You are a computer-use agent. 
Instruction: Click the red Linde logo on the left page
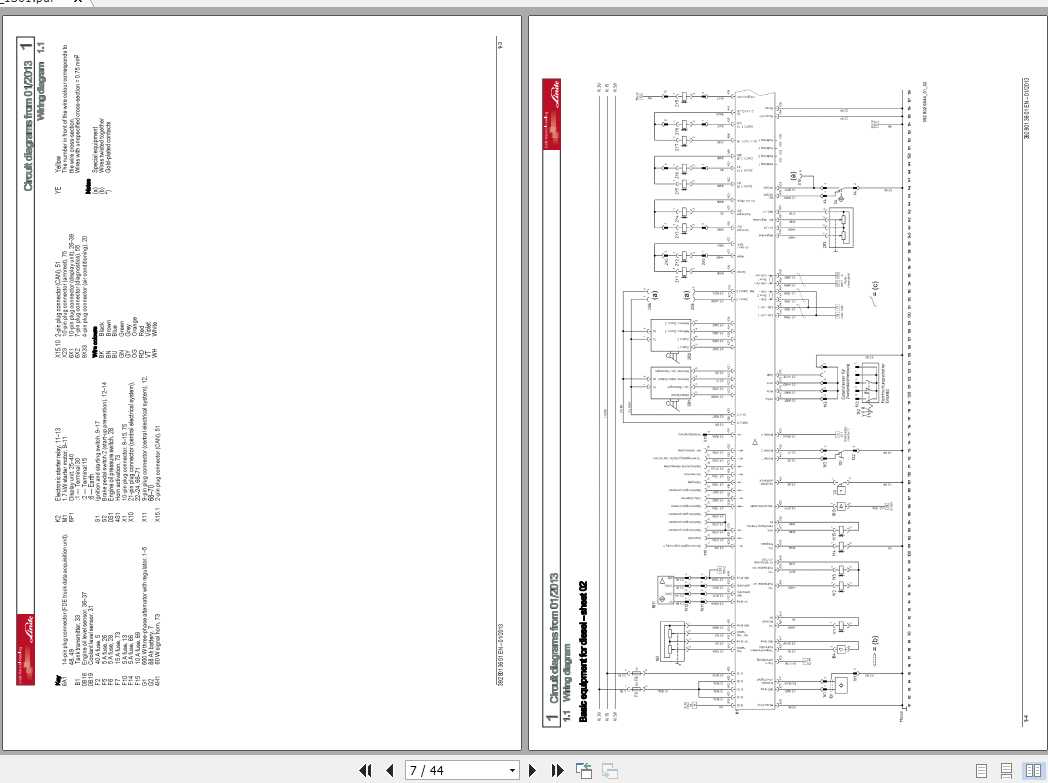tap(25, 649)
